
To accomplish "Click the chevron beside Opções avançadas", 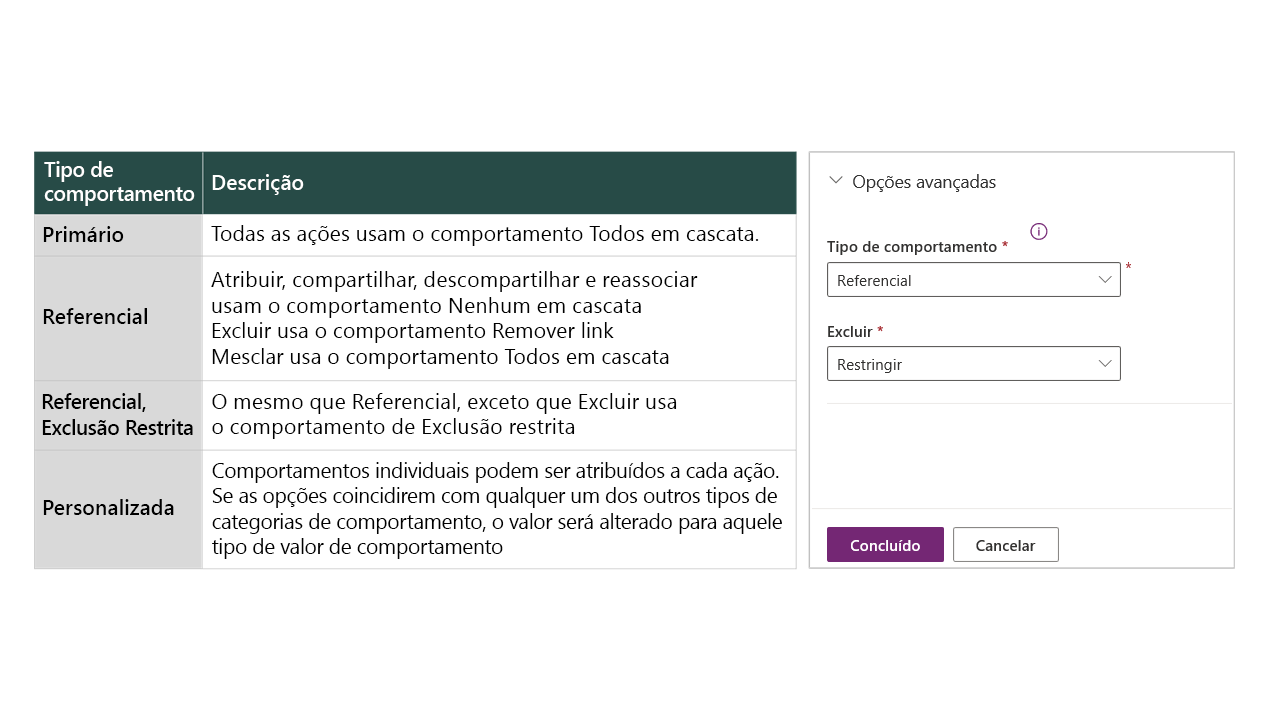I will (x=834, y=181).
